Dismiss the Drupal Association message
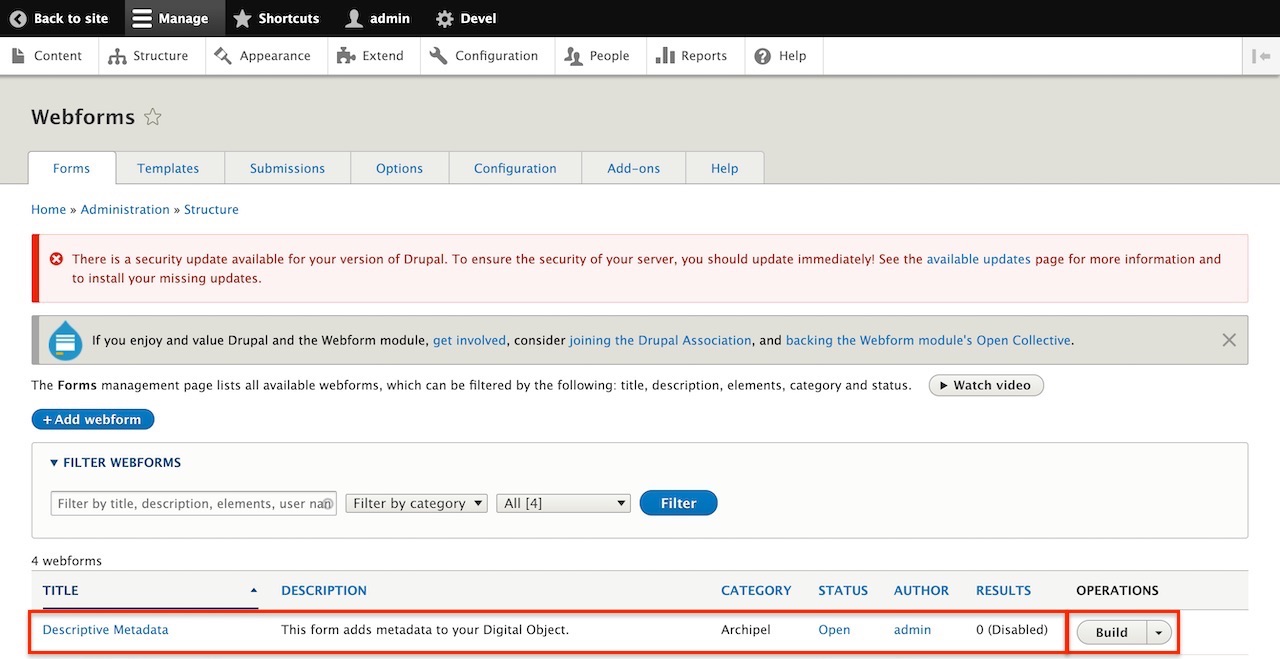Screen dimensions: 1280x659 1229,340
